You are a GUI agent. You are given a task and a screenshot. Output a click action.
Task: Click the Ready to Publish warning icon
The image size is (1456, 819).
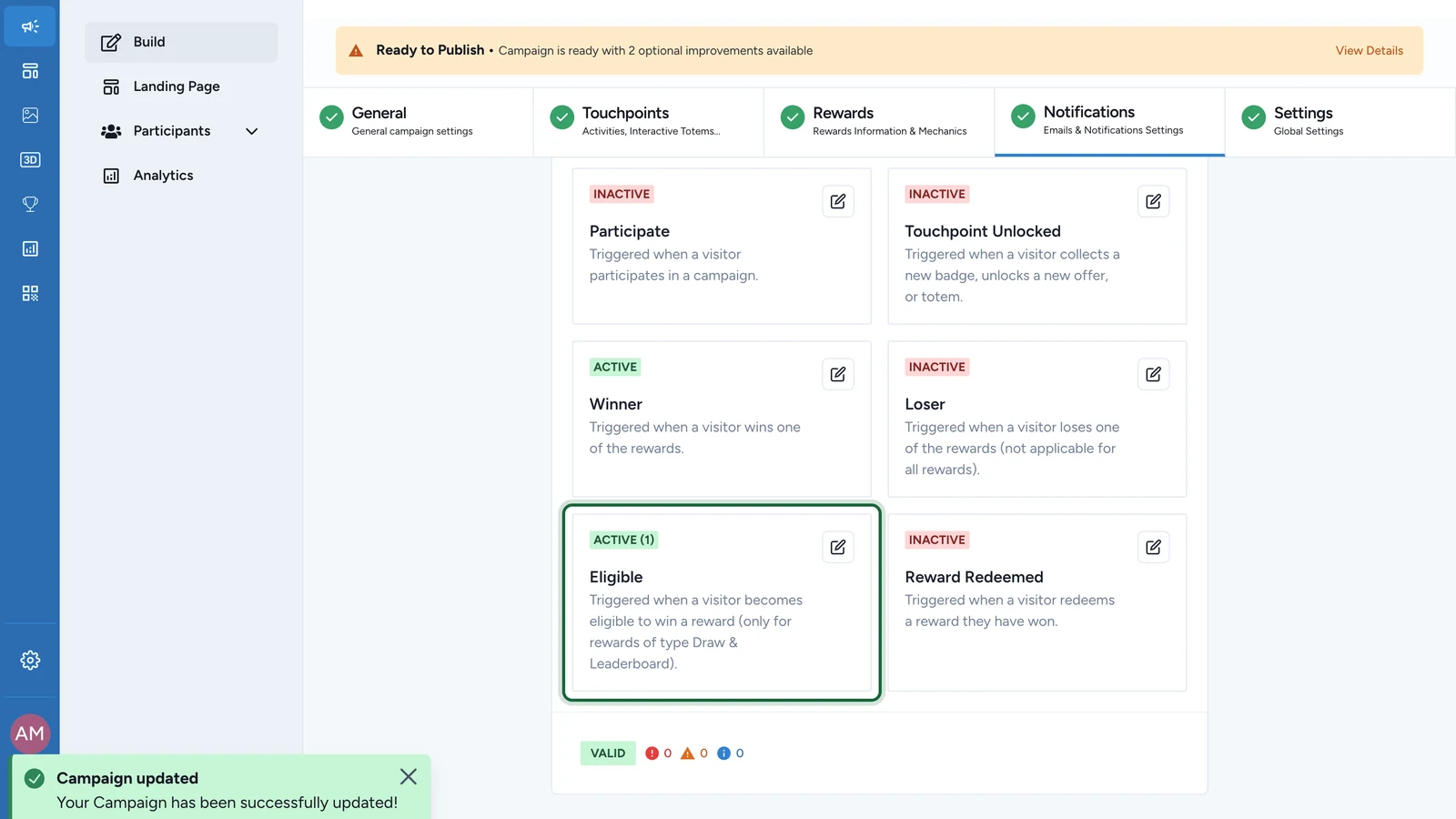[x=356, y=51]
